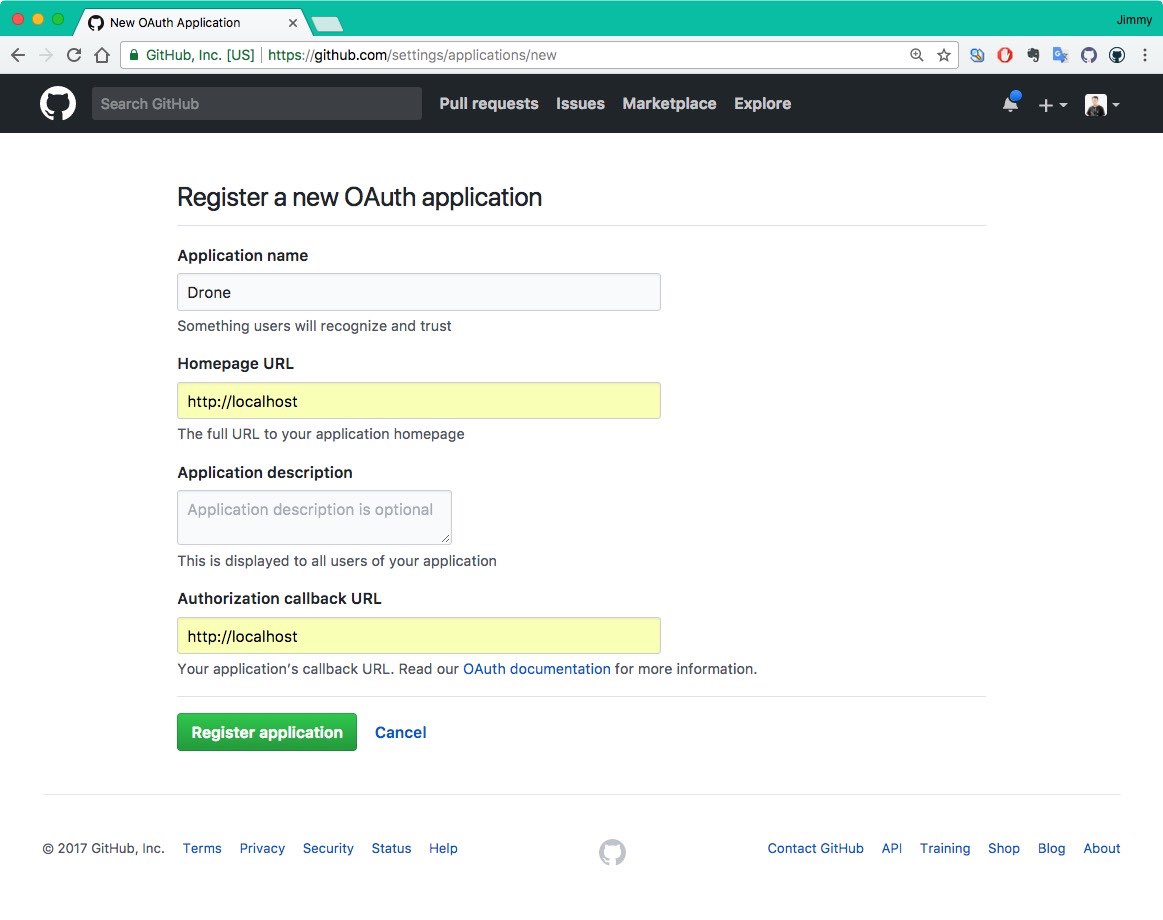The image size is (1163, 920).
Task: Click into the Application description text area
Action: (314, 517)
